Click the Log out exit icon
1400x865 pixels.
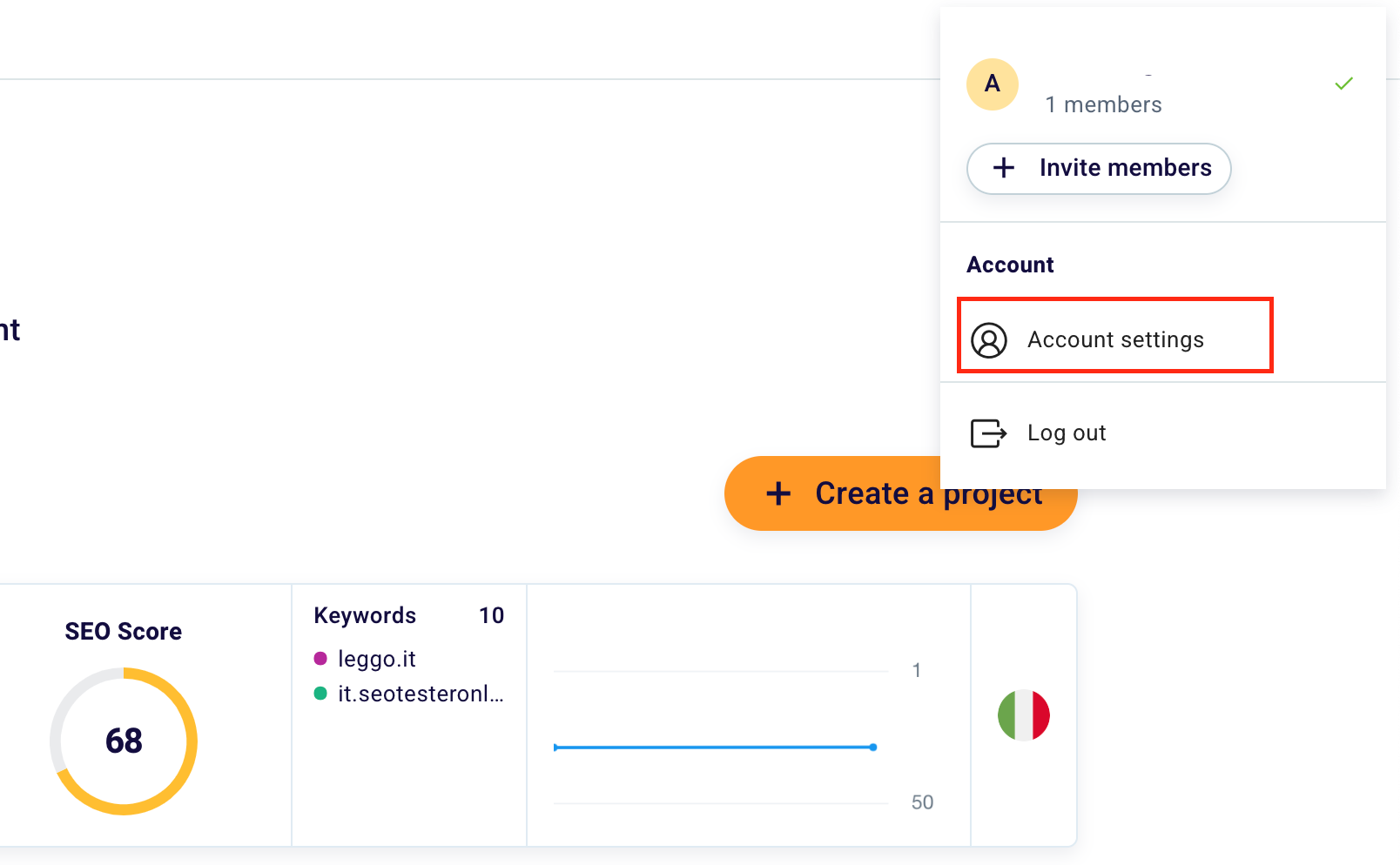[x=988, y=432]
